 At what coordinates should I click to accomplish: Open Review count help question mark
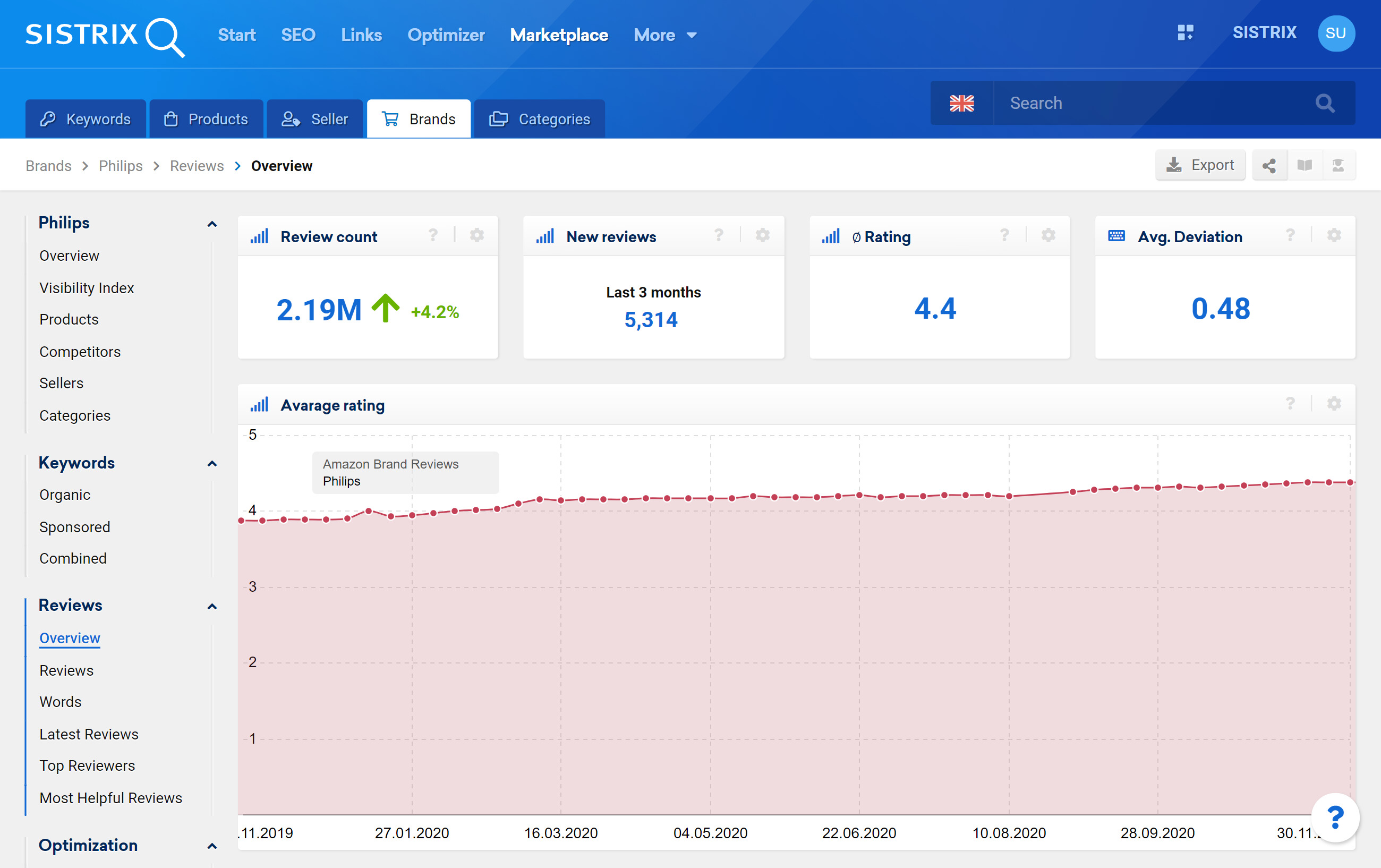[x=433, y=235]
